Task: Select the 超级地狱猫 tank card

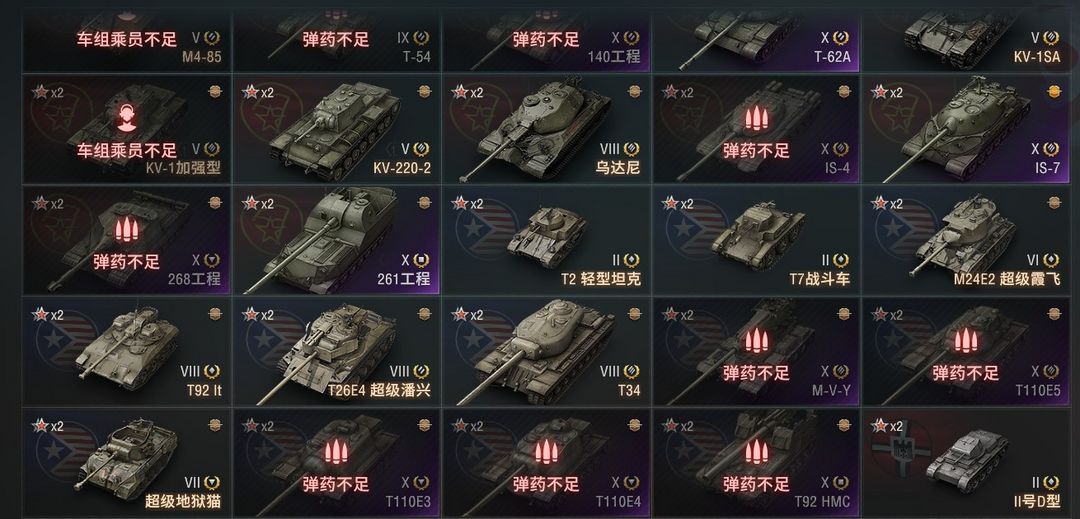Action: coord(126,463)
